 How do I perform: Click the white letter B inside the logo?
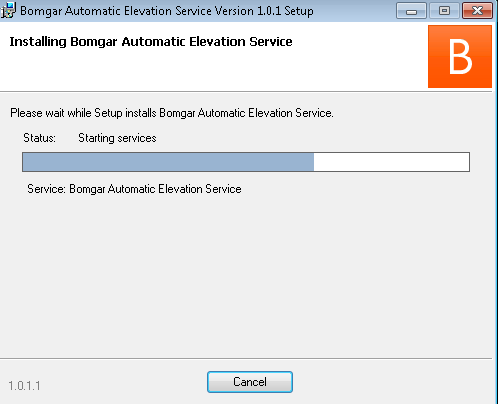(460, 57)
